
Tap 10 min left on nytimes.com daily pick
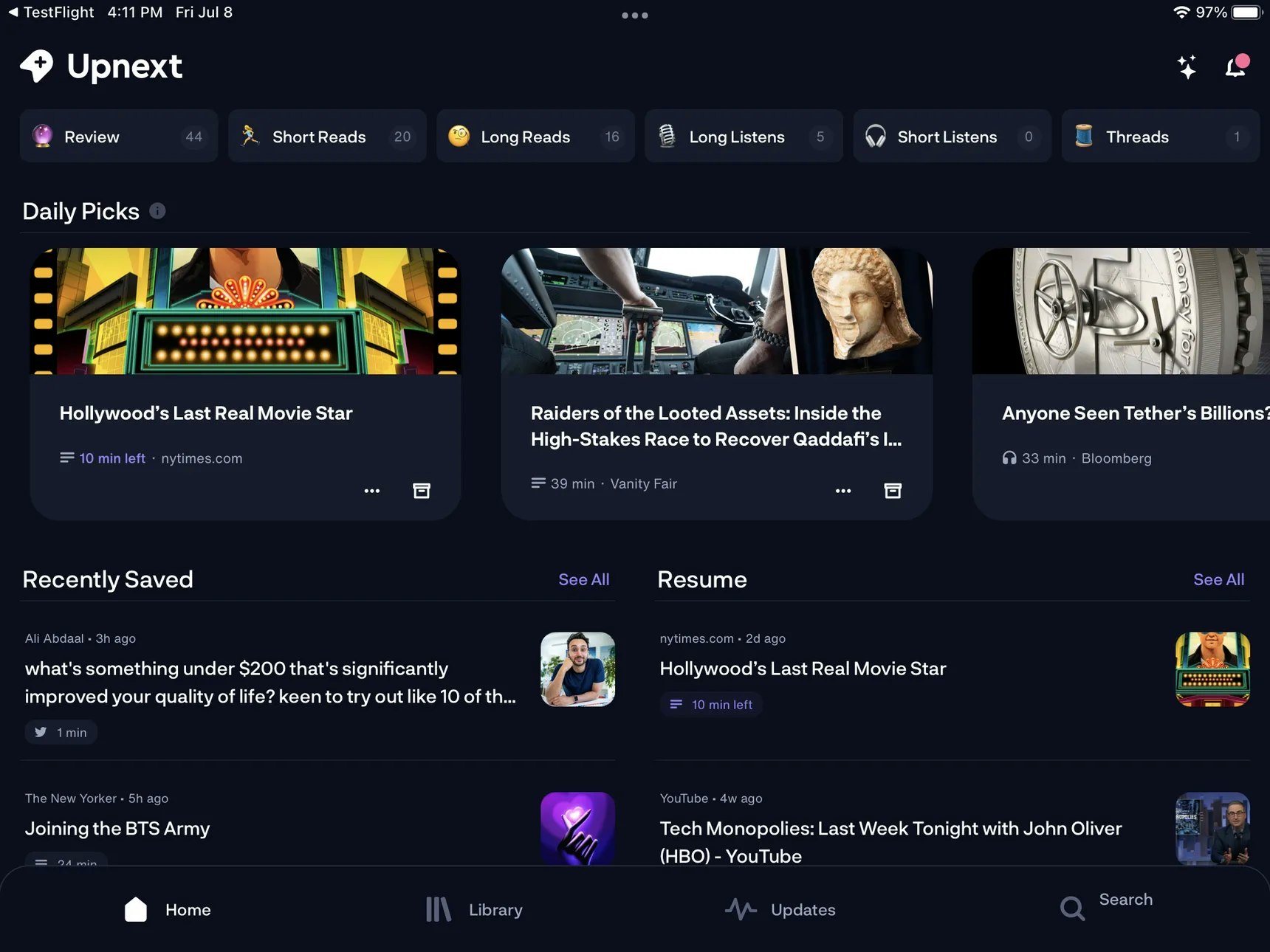pos(112,458)
